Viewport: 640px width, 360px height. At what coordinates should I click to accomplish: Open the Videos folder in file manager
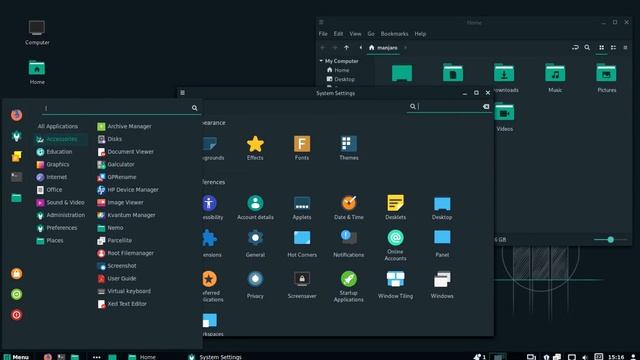point(504,117)
